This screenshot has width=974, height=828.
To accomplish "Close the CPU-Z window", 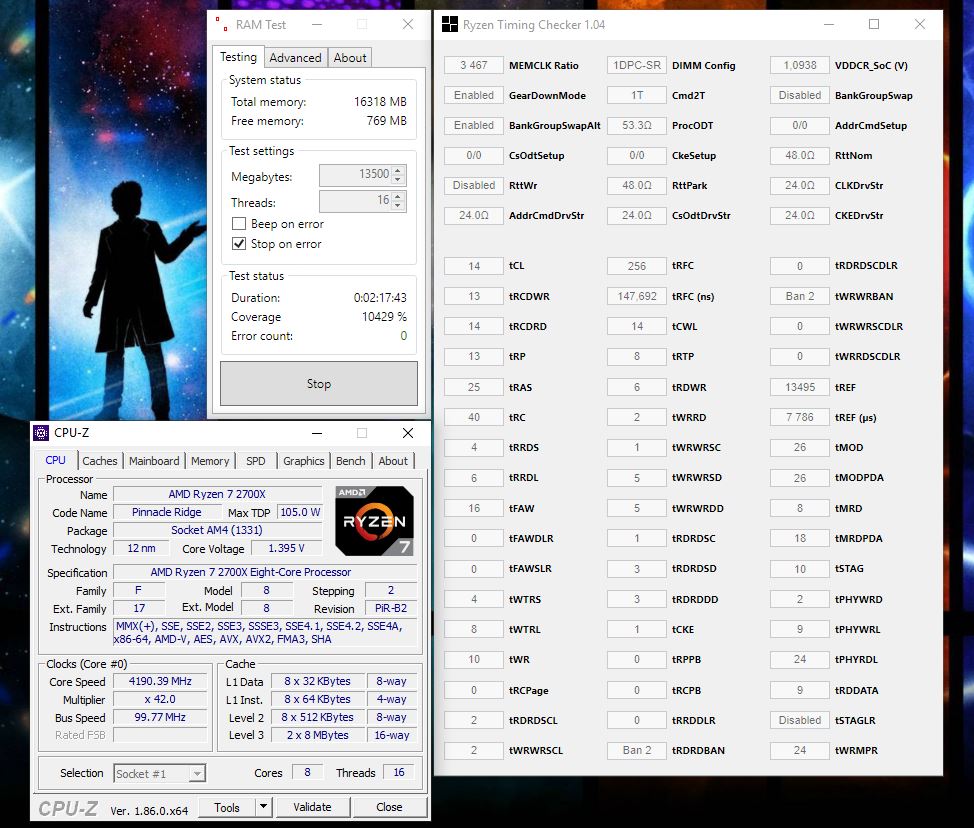I will [x=407, y=433].
